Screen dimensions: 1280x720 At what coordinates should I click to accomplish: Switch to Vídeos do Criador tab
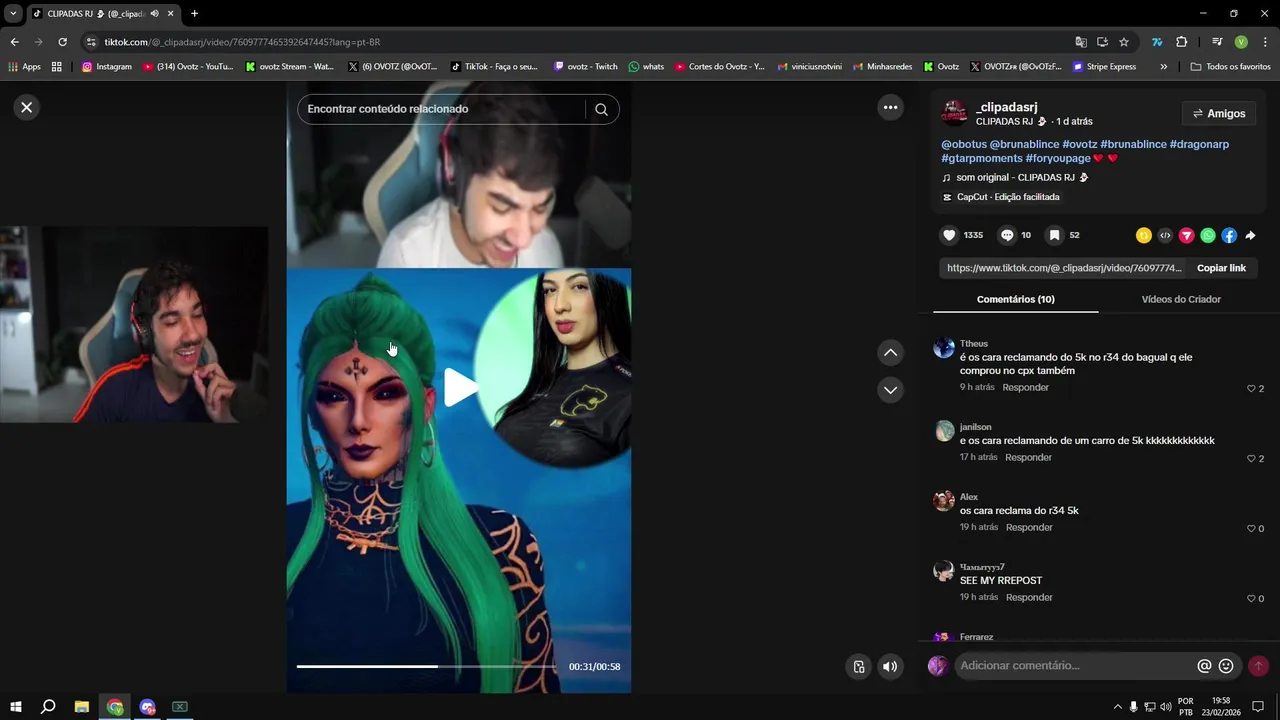pyautogui.click(x=1181, y=299)
